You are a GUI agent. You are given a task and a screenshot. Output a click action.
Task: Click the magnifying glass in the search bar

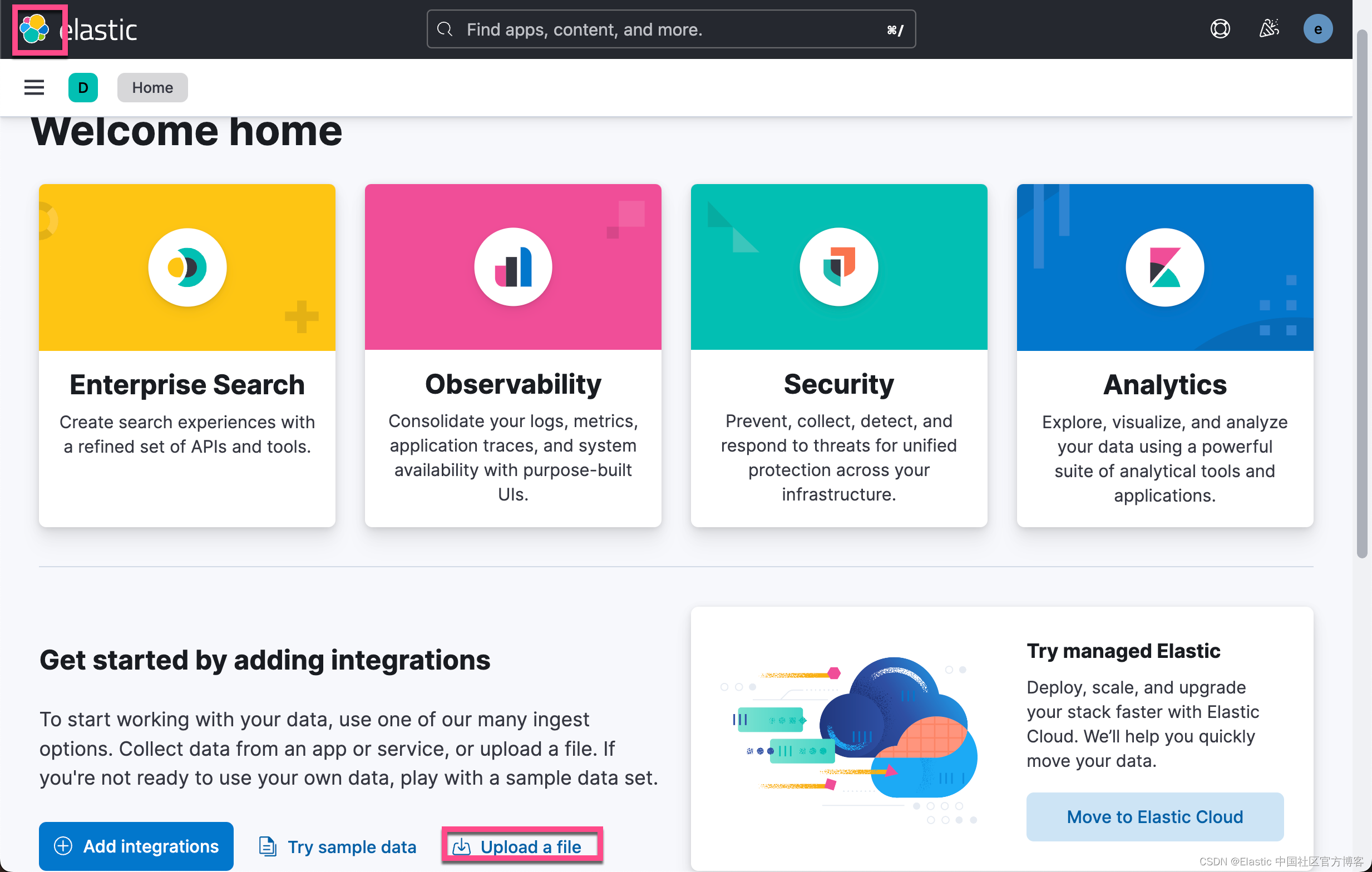point(445,29)
